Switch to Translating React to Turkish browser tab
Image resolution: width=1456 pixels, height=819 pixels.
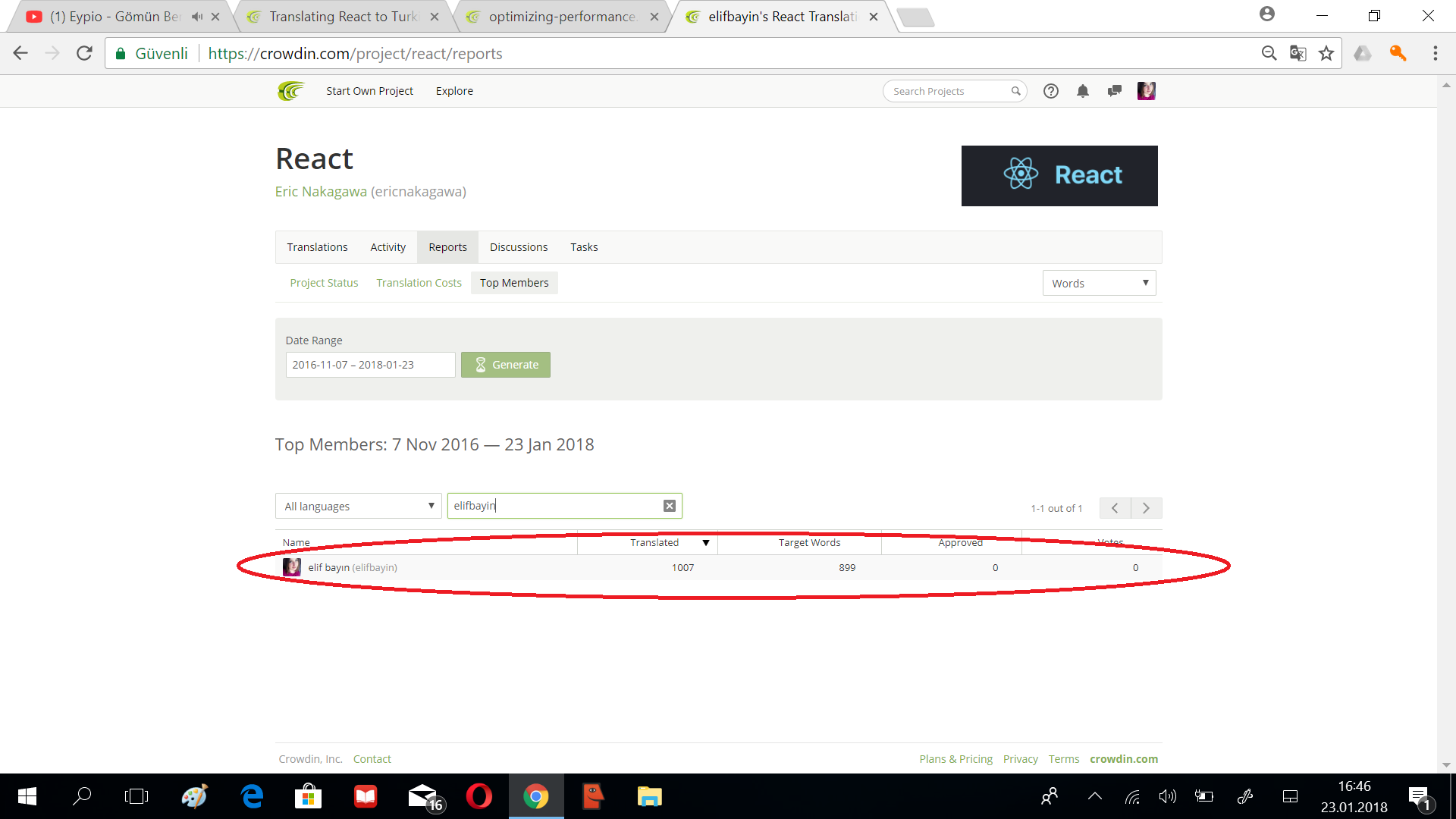click(x=343, y=17)
